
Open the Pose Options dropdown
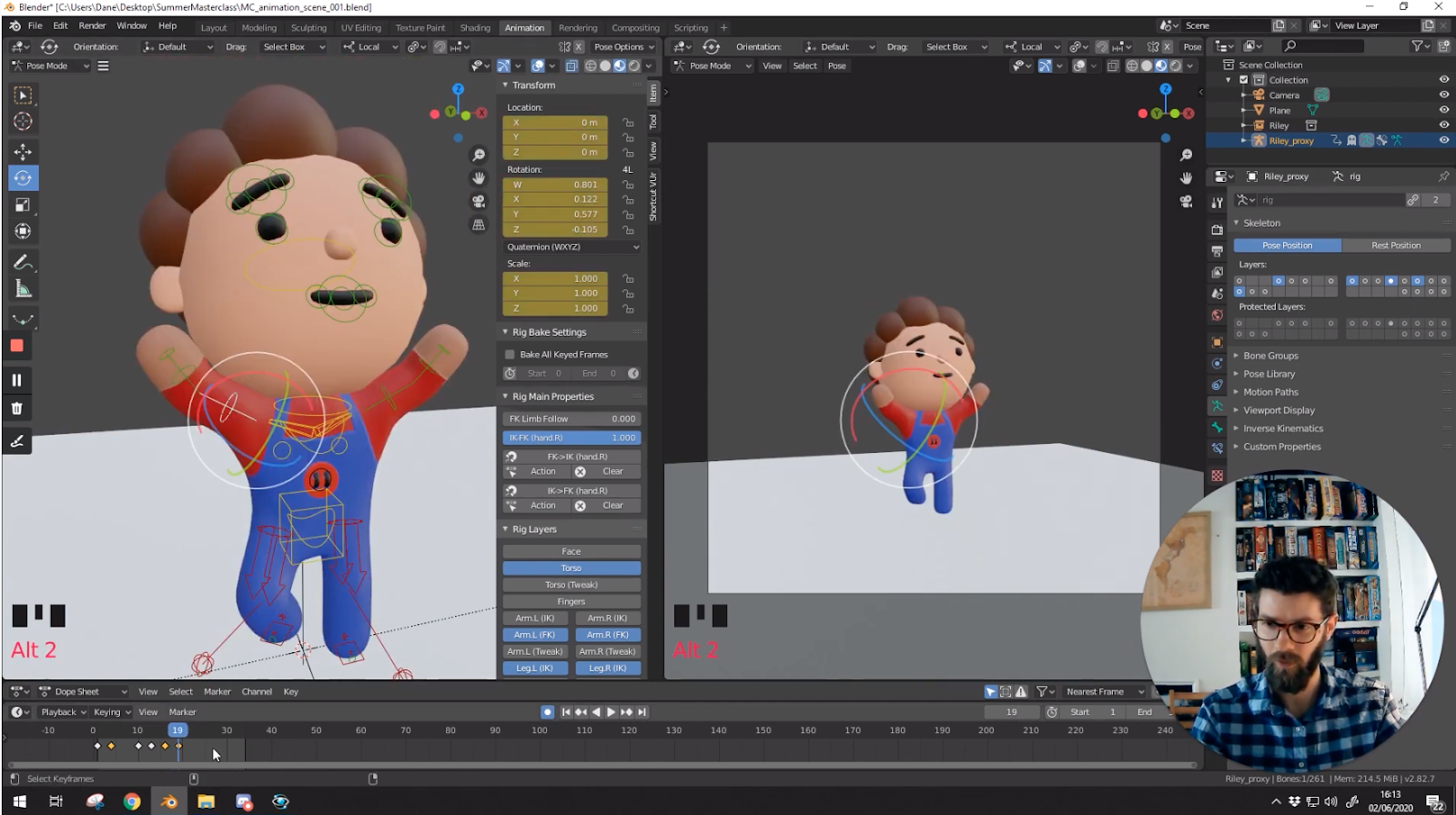pos(623,46)
